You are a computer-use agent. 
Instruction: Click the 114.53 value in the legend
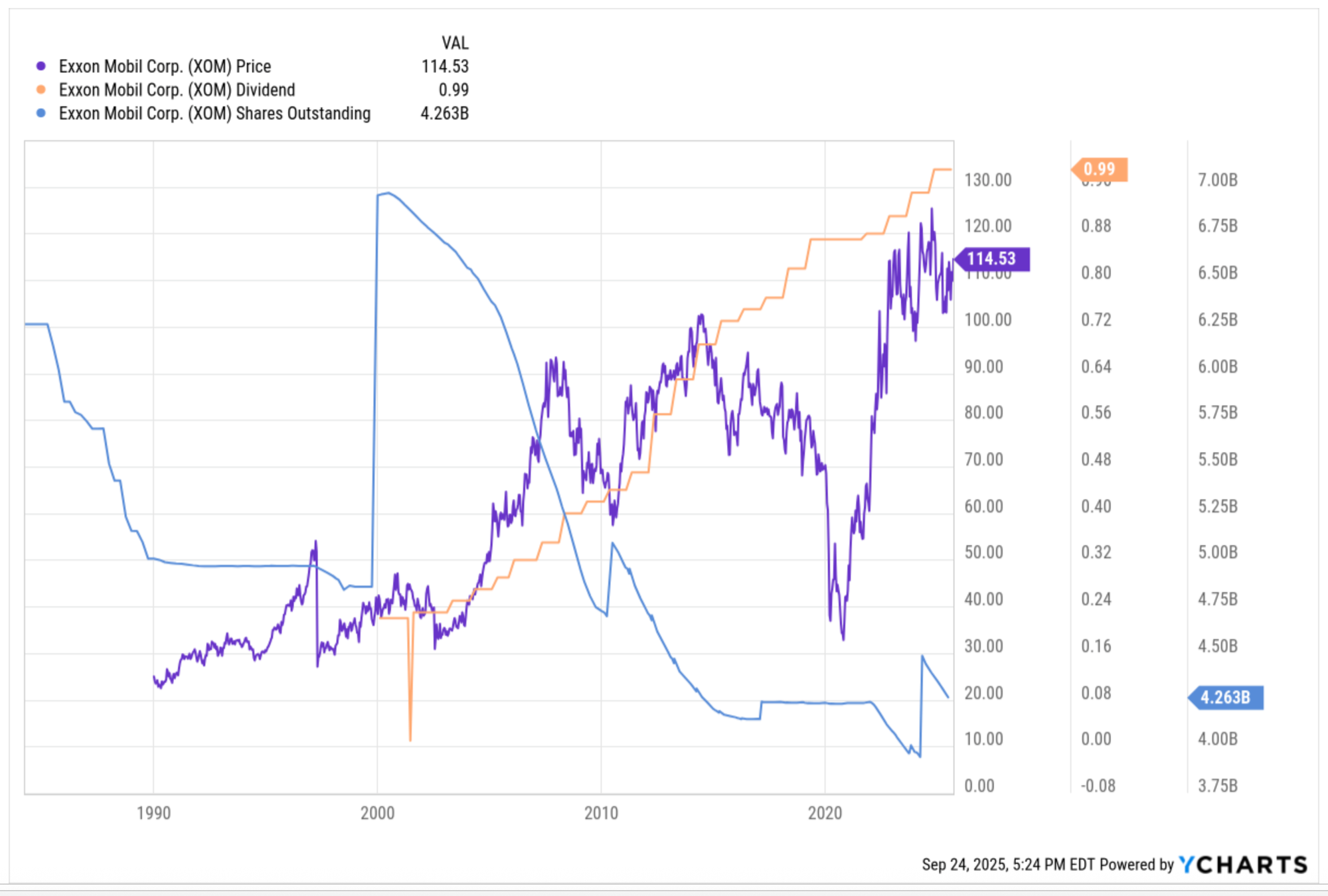pos(445,66)
